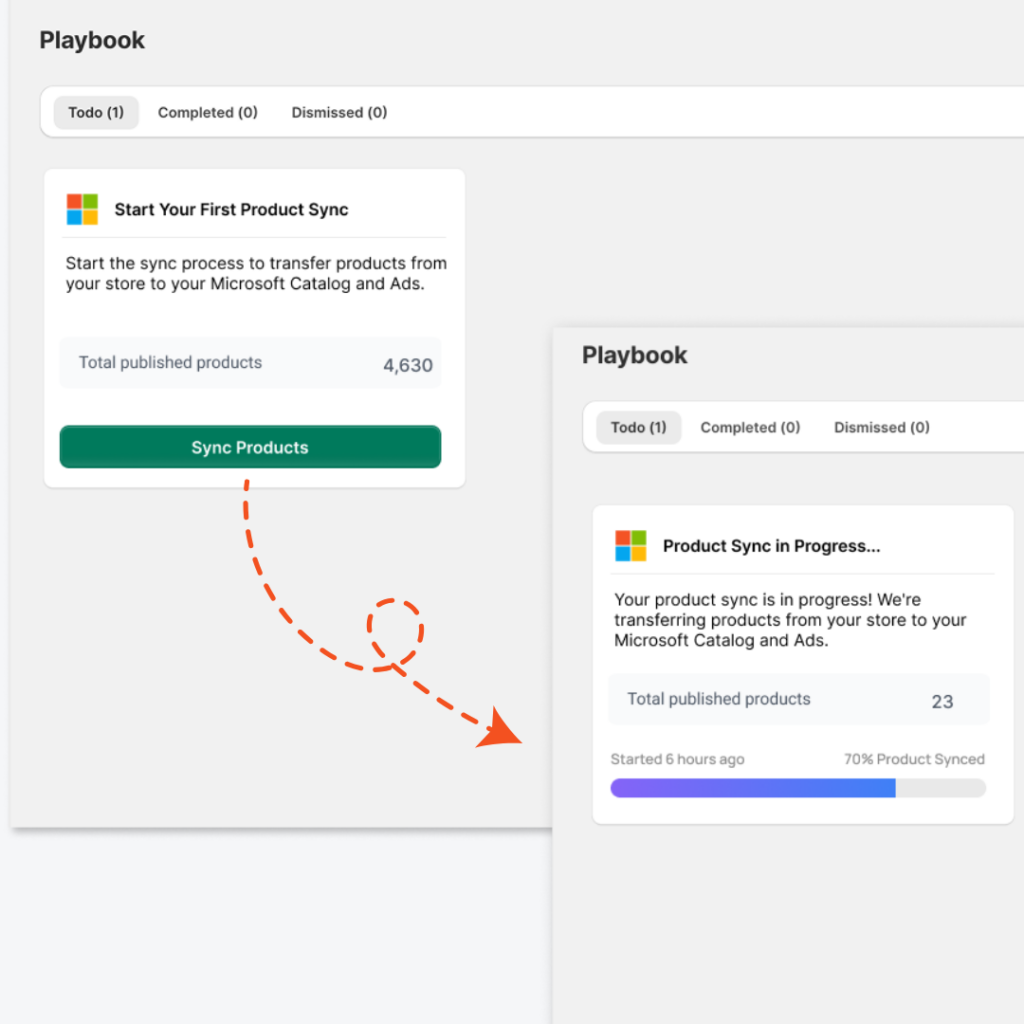Image resolution: width=1024 pixels, height=1024 pixels.
Task: Click the purple-blue sync progress bar
Action: pos(753,788)
